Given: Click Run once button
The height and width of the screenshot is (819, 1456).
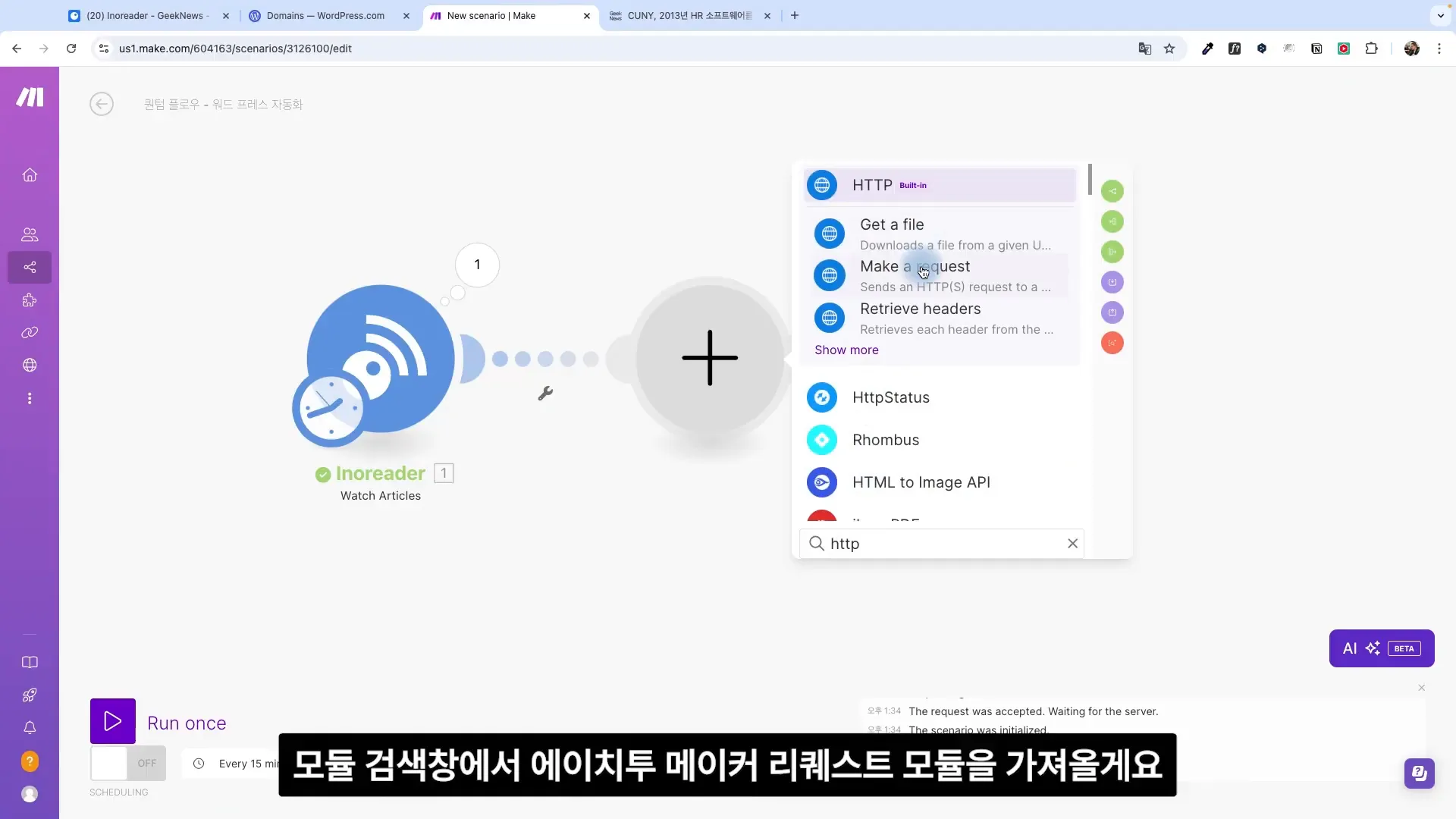Looking at the screenshot, I should click(159, 722).
